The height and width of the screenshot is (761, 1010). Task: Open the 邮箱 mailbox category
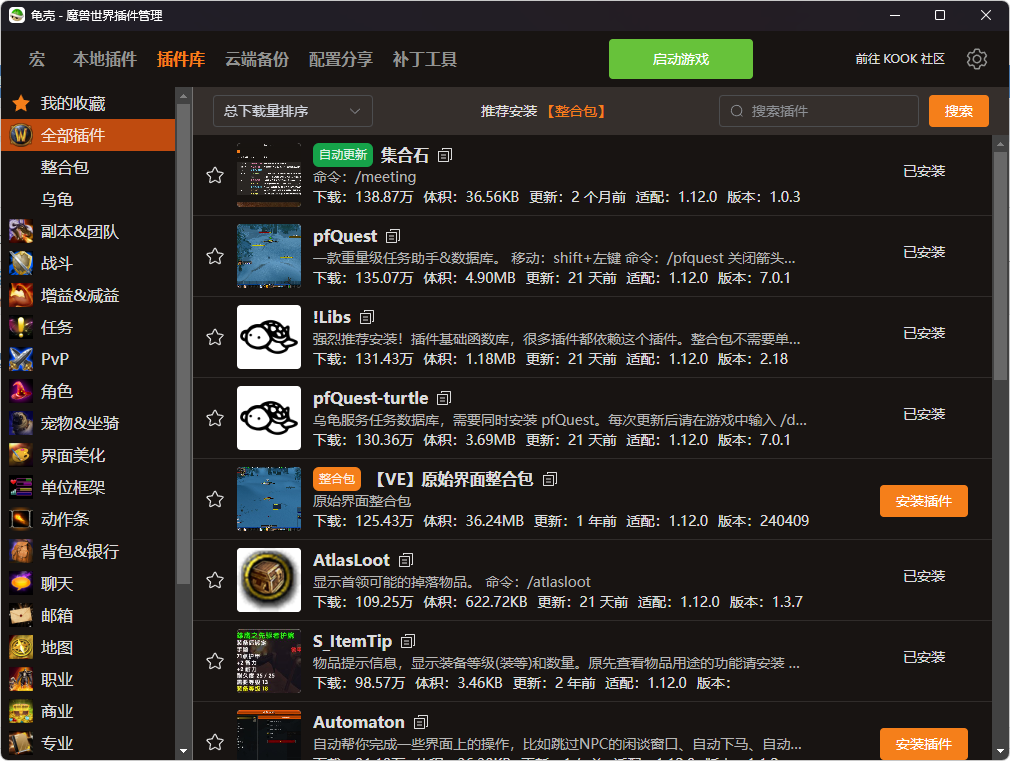click(x=88, y=615)
